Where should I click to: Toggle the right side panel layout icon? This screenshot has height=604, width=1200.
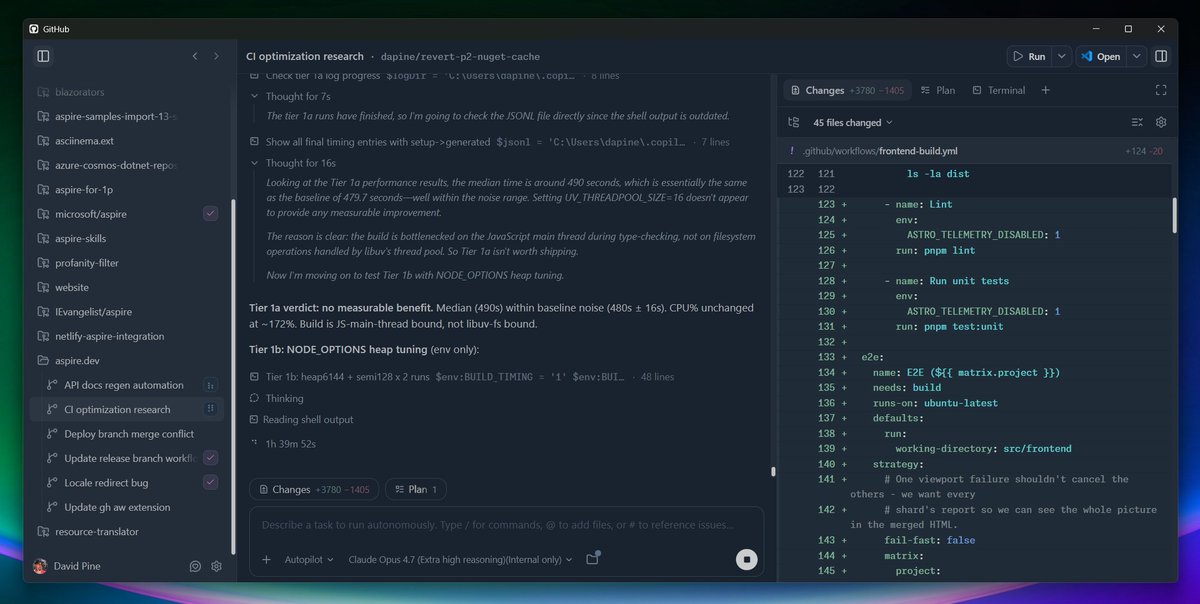tap(1161, 56)
